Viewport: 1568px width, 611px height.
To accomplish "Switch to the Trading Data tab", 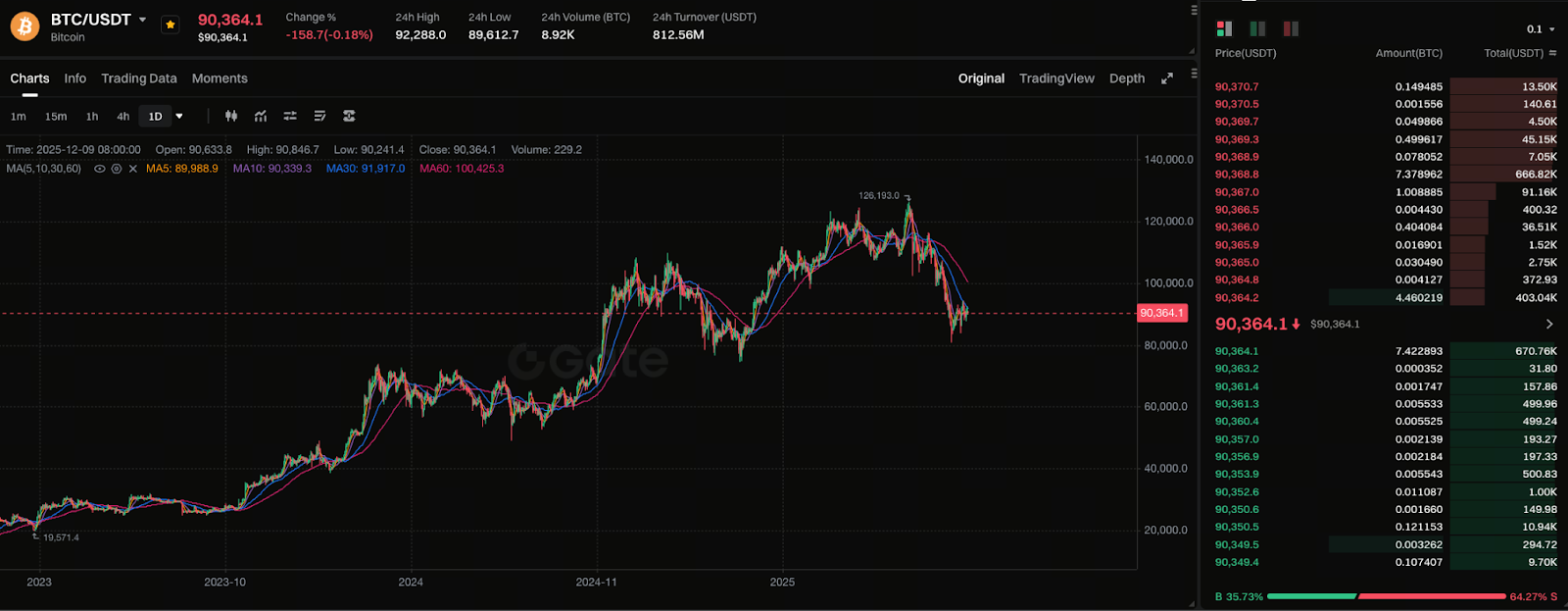I will click(x=139, y=78).
